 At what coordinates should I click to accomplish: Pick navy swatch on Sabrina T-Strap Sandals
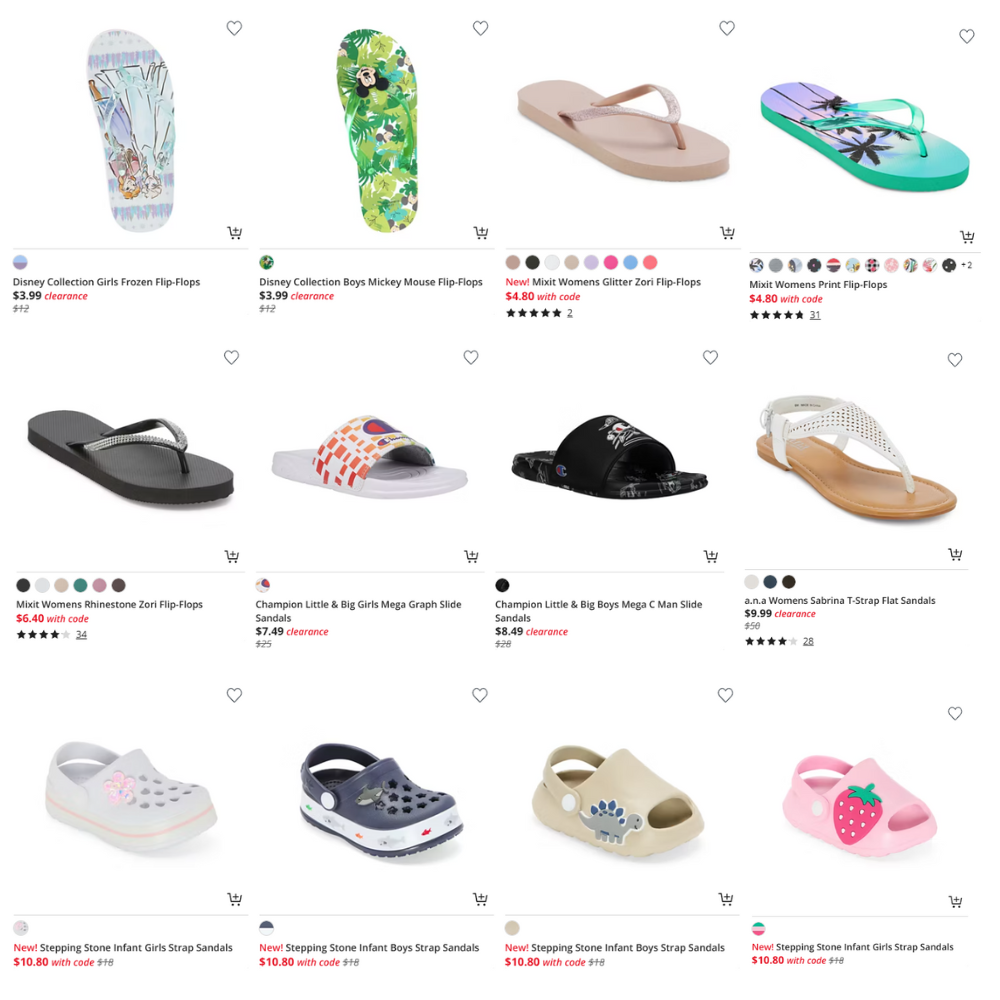tap(770, 582)
